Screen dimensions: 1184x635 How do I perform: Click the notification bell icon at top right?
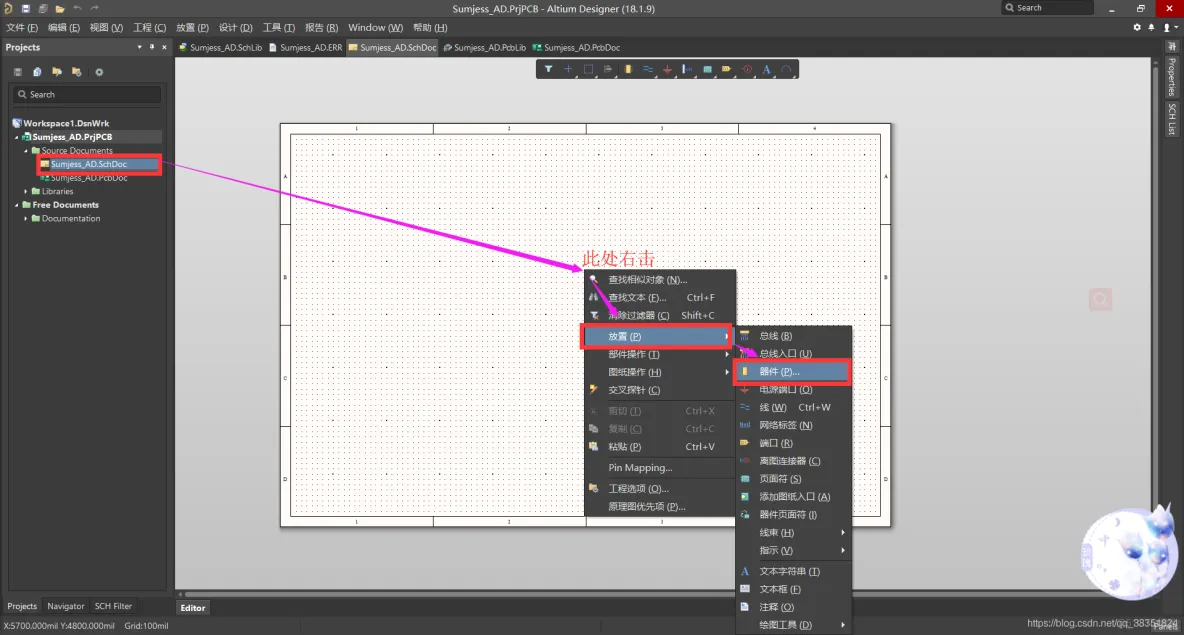click(1152, 27)
